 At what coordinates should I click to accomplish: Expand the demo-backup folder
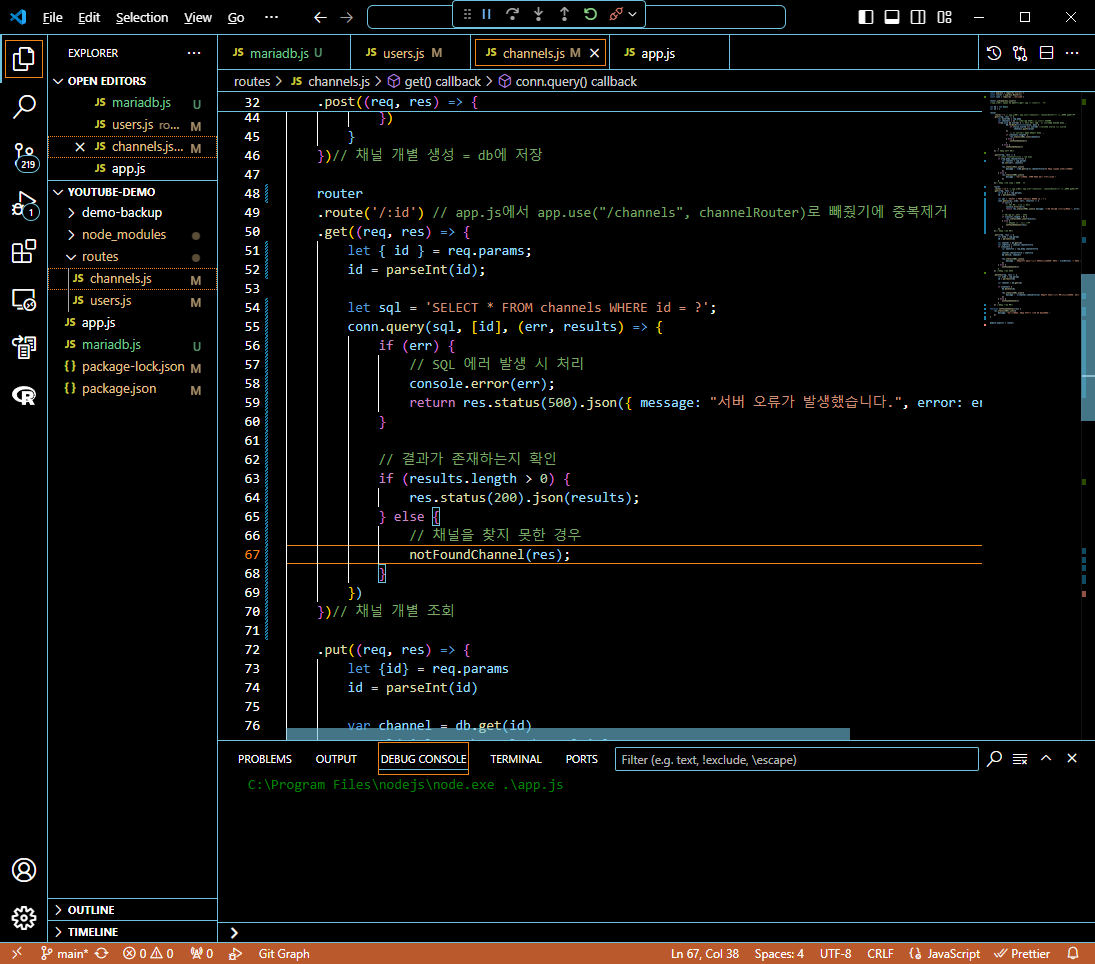[133, 212]
